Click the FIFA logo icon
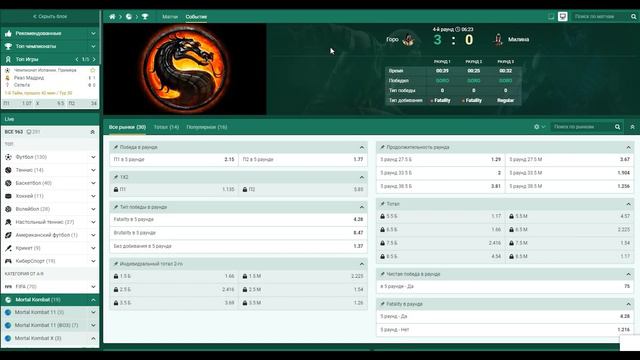The height and width of the screenshot is (360, 640). (x=8, y=287)
